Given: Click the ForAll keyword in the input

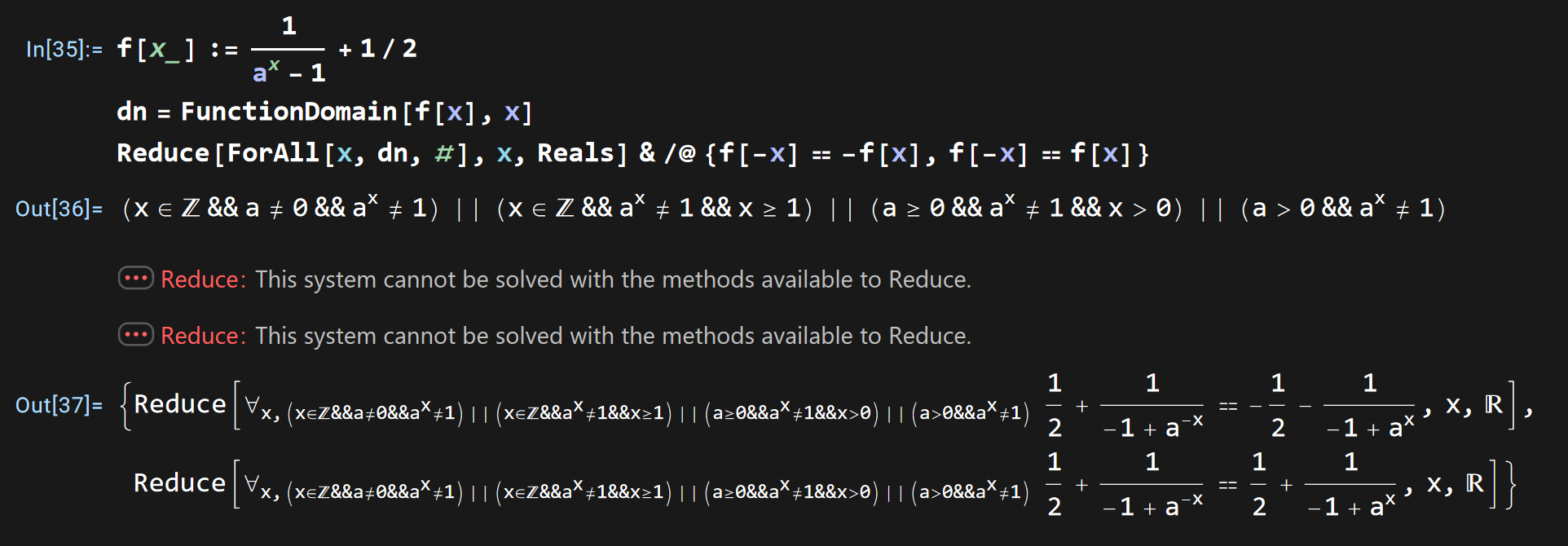Looking at the screenshot, I should 273,153.
